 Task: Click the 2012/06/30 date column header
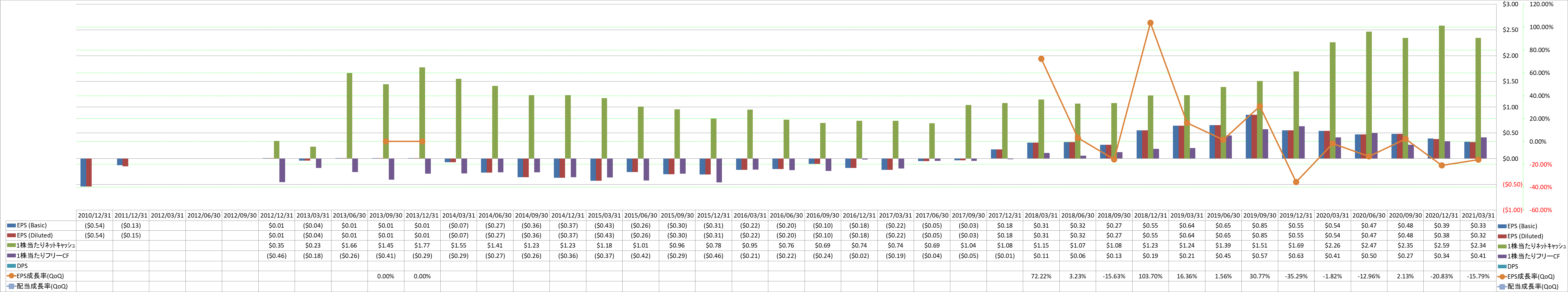tap(204, 215)
